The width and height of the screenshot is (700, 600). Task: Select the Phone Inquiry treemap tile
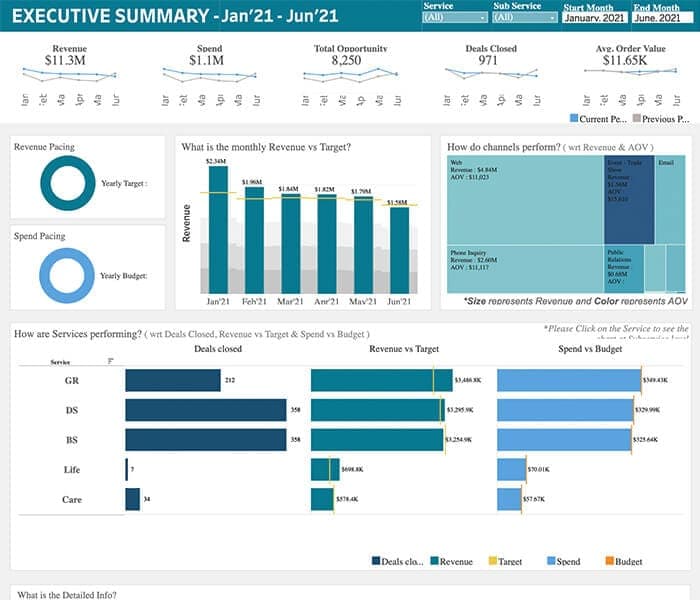click(x=525, y=269)
